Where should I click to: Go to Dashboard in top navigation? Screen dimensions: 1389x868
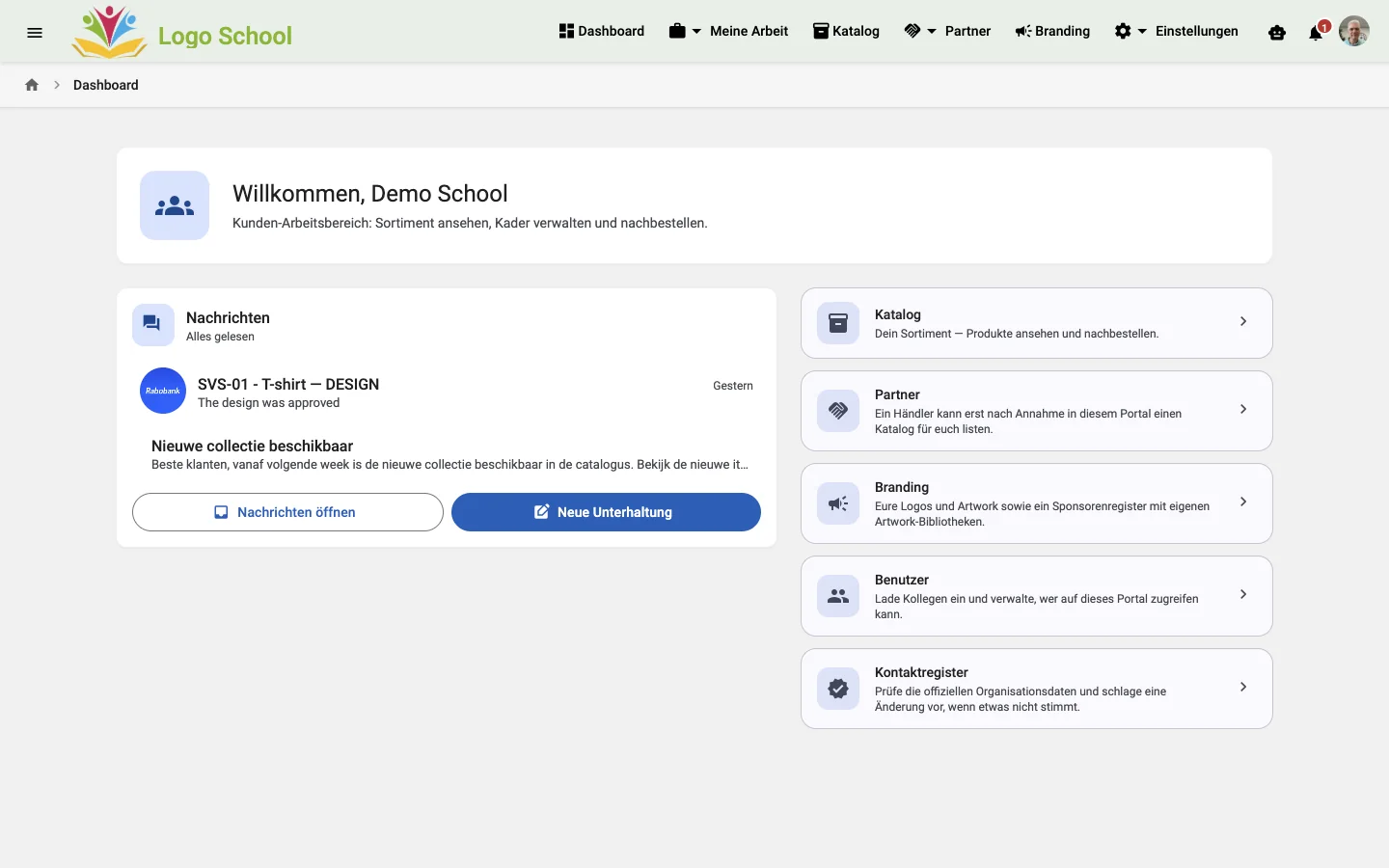point(601,31)
